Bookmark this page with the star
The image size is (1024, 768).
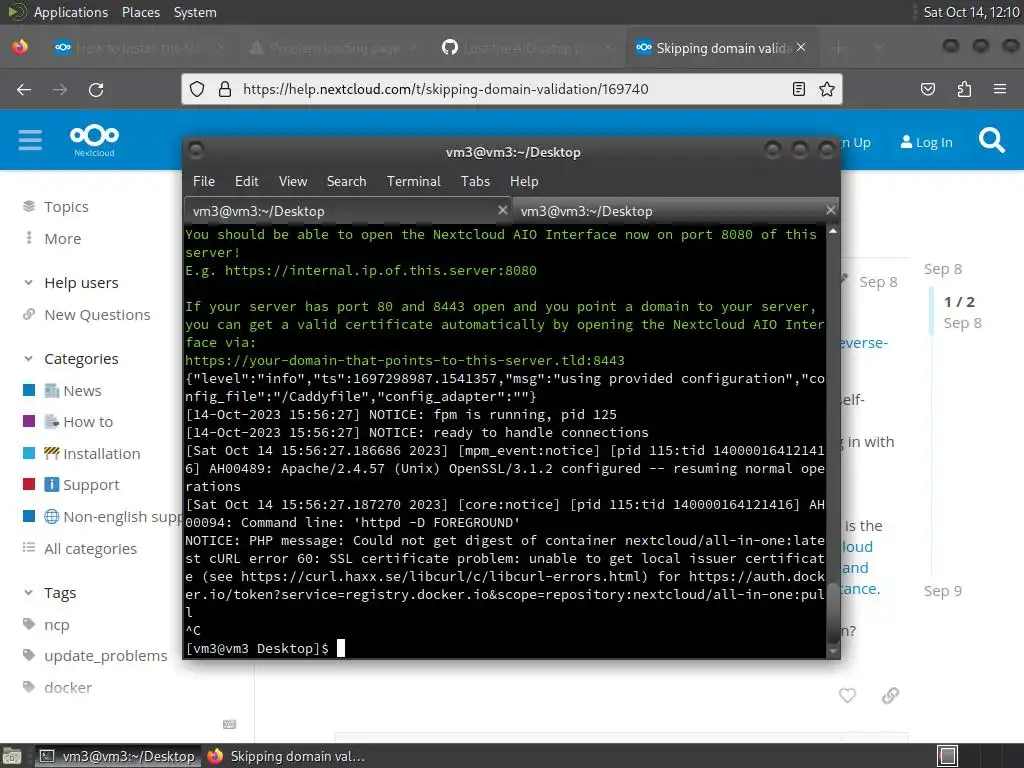827,89
